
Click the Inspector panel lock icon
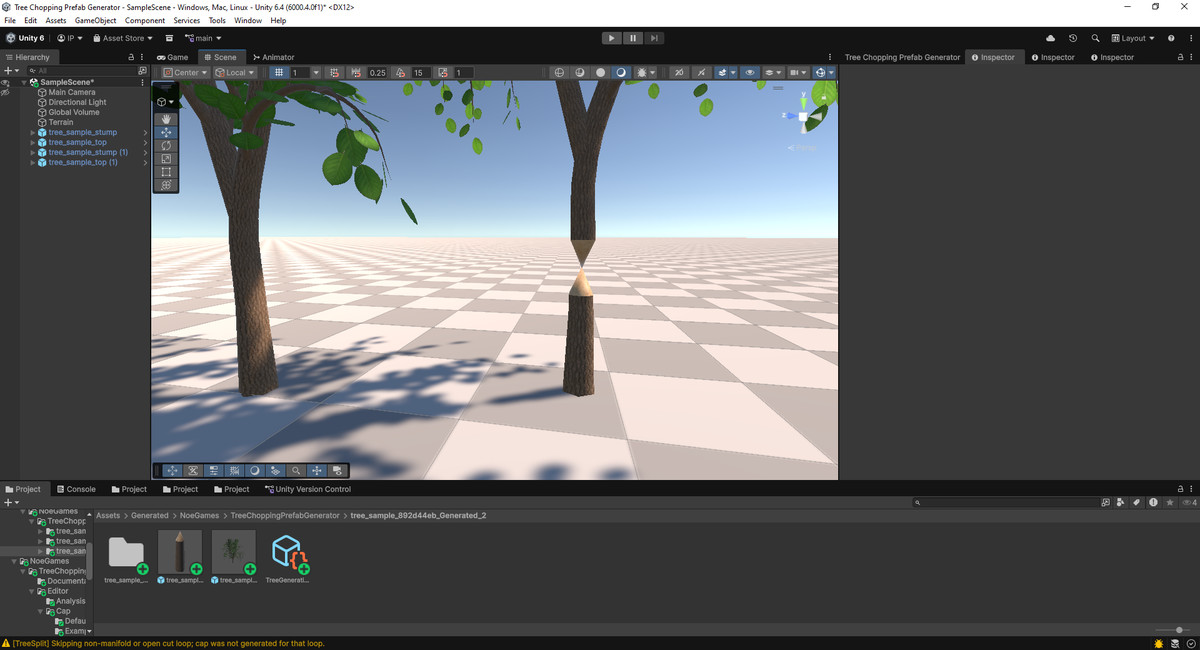point(1181,57)
